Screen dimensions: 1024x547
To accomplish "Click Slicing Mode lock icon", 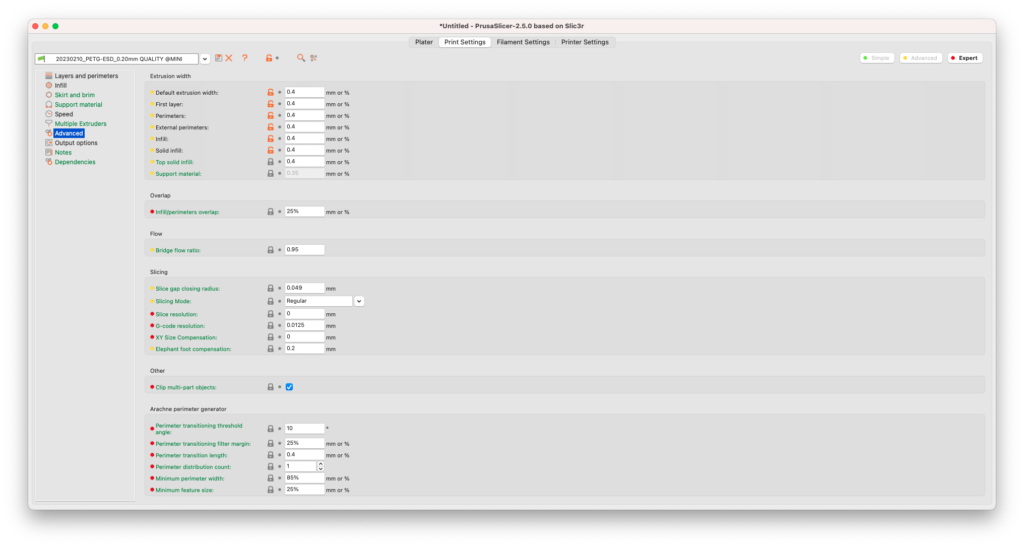I will click(270, 302).
